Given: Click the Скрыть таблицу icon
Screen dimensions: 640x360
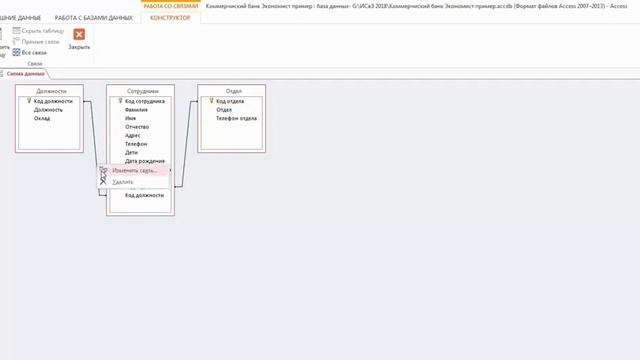Looking at the screenshot, I should [x=16, y=31].
